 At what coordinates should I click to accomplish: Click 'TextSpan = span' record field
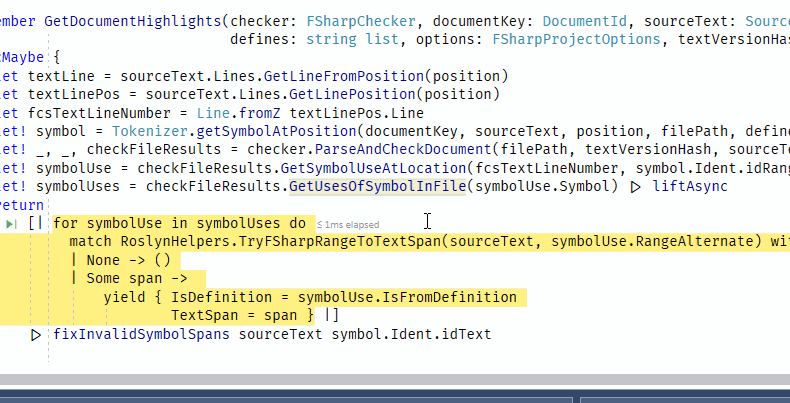234,315
